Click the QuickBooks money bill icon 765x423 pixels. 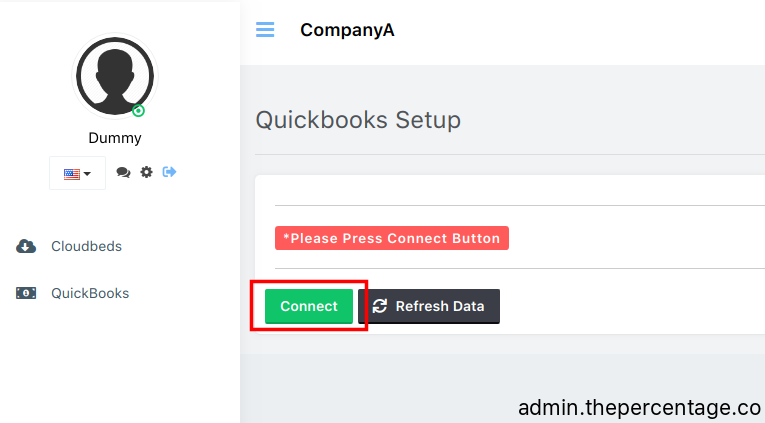(x=26, y=293)
